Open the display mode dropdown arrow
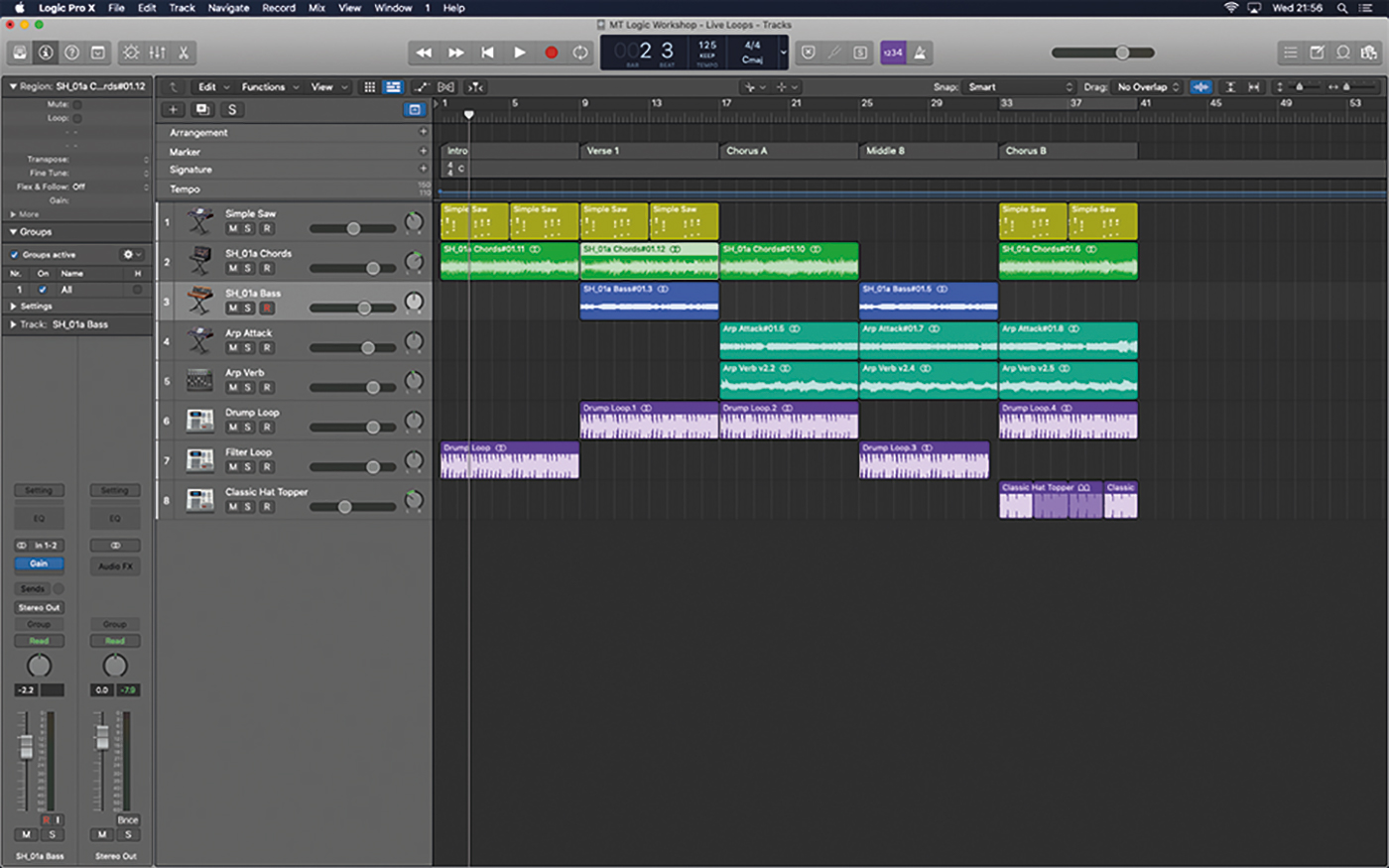This screenshot has height=868, width=1389. [784, 53]
